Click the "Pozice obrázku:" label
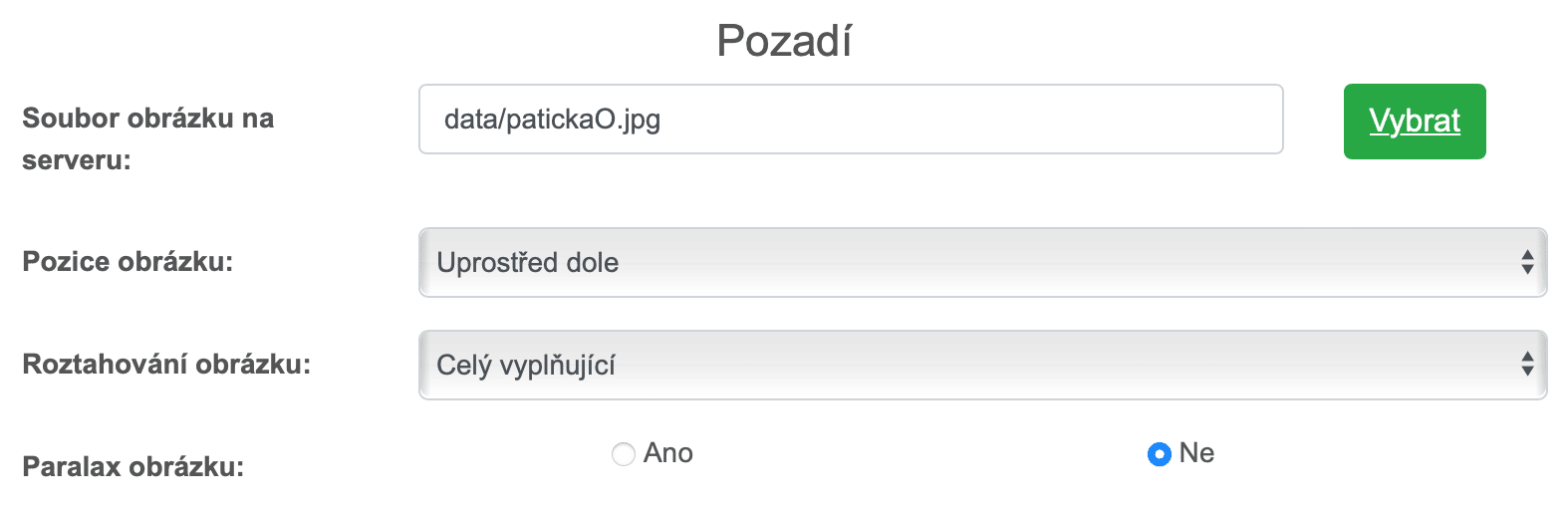The height and width of the screenshot is (512, 1568). tap(128, 262)
